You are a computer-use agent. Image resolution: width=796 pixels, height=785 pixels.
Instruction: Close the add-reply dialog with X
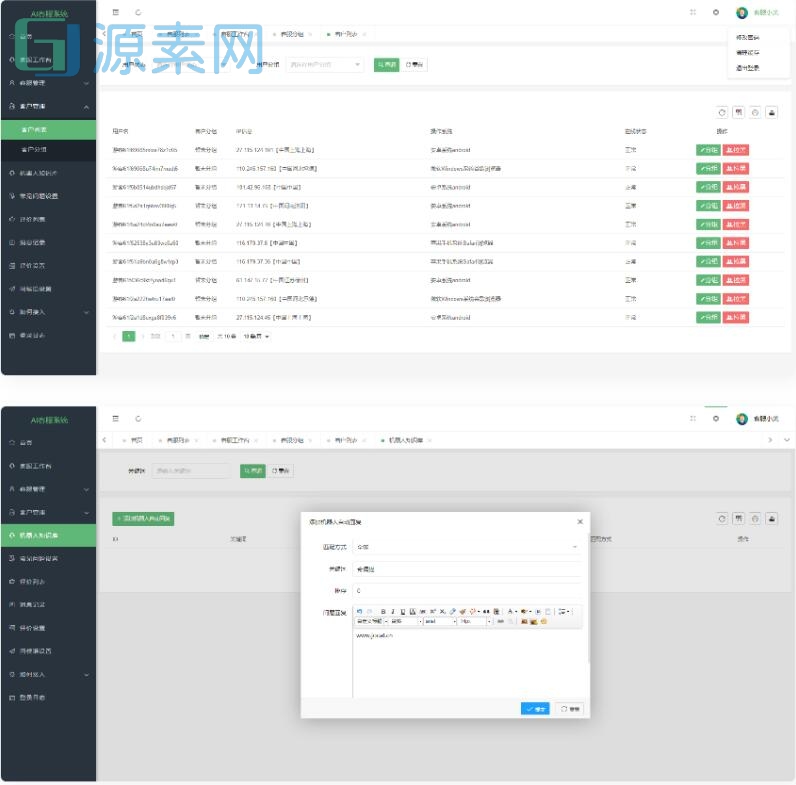580,521
